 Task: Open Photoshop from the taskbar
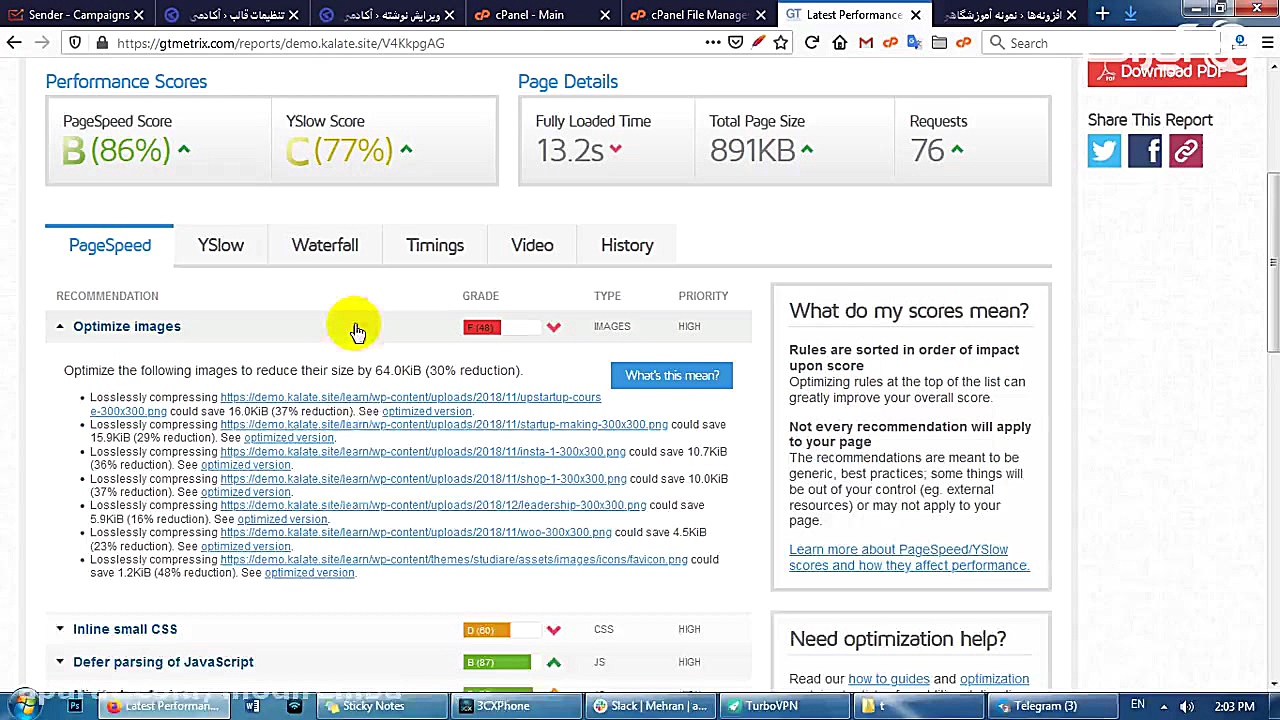[75, 706]
